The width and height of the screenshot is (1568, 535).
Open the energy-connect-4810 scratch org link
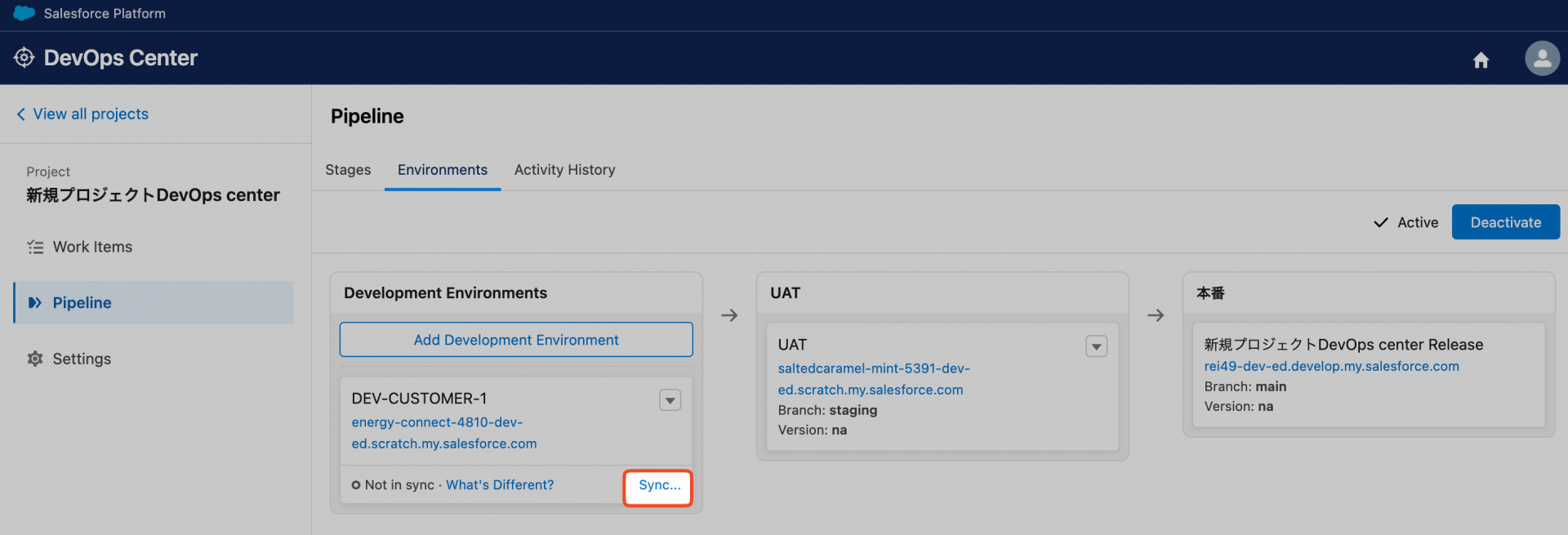443,433
